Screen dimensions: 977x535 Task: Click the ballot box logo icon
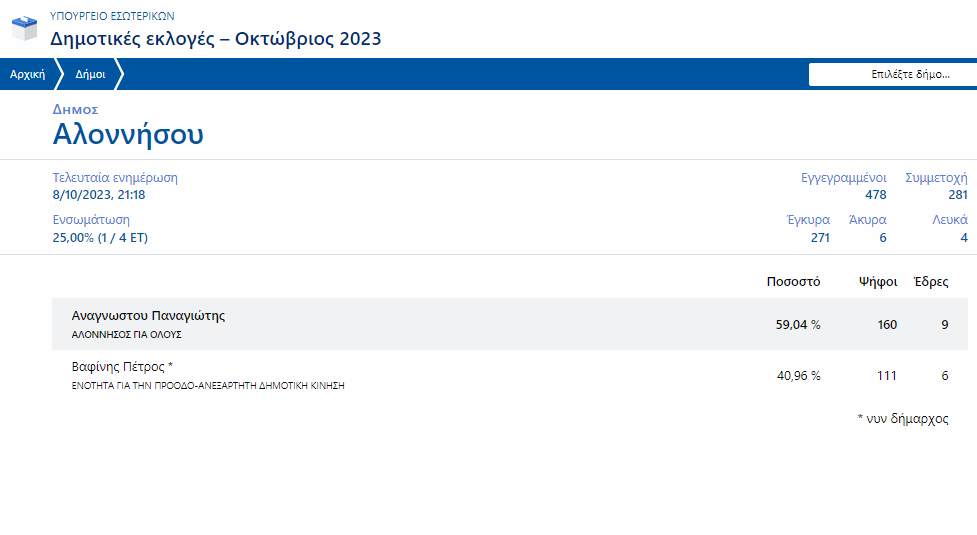pos(25,28)
